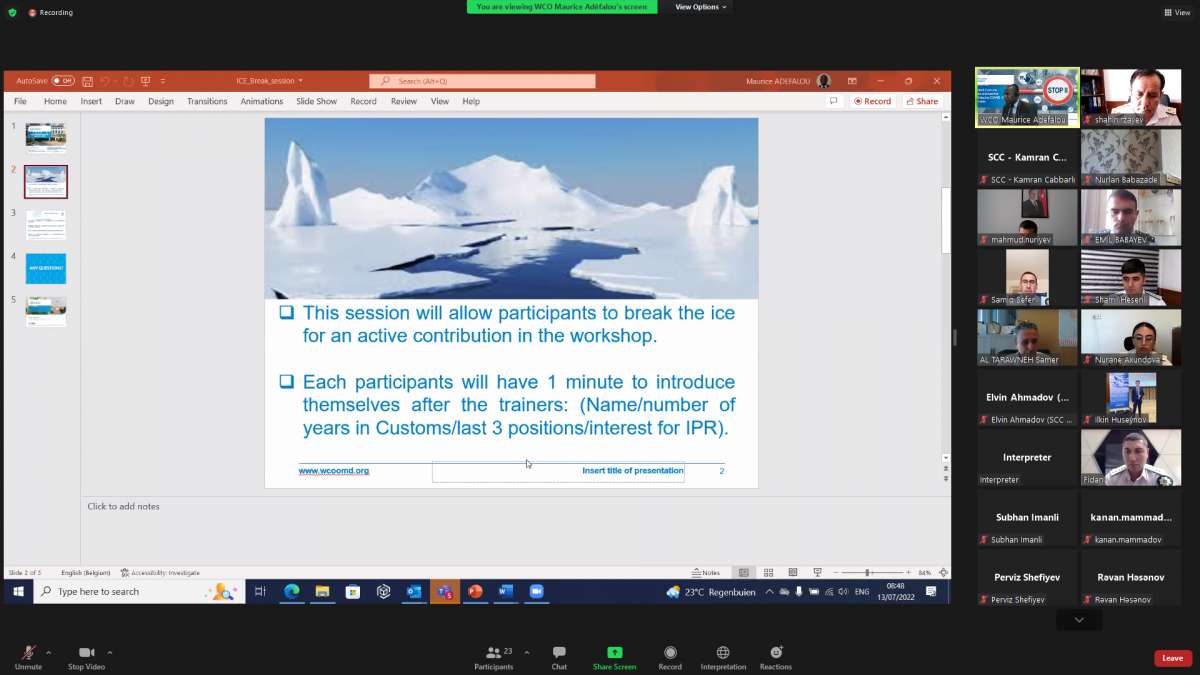The image size is (1200, 675).
Task: Click the green Share Screen icon
Action: click(x=614, y=652)
